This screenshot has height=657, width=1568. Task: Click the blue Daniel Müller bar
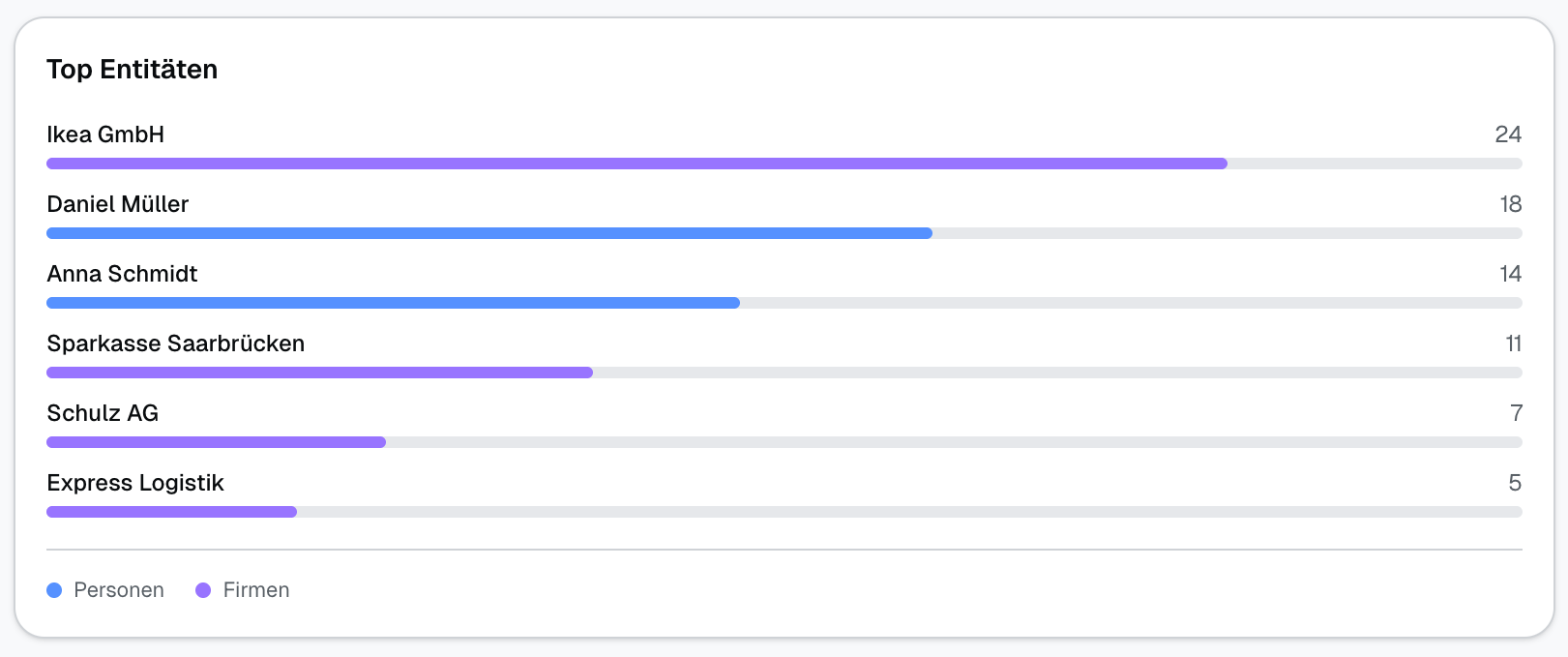[x=488, y=233]
